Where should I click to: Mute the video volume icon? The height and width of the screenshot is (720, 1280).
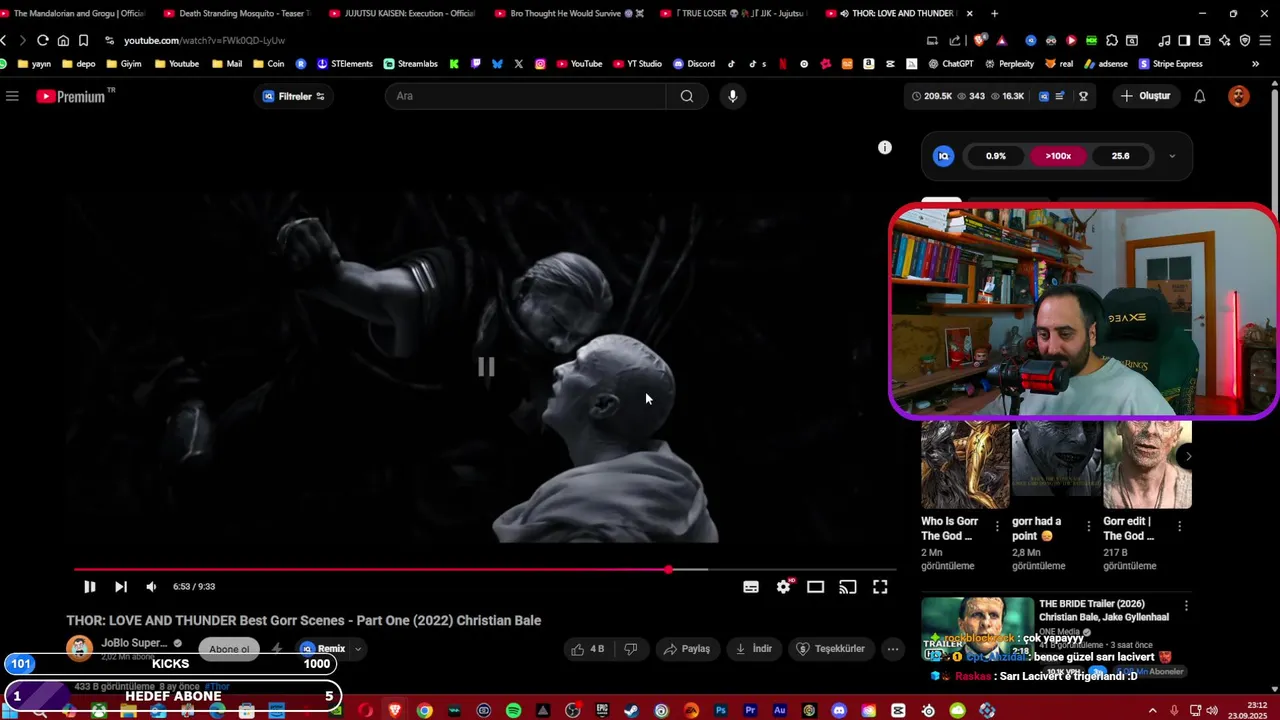click(151, 587)
